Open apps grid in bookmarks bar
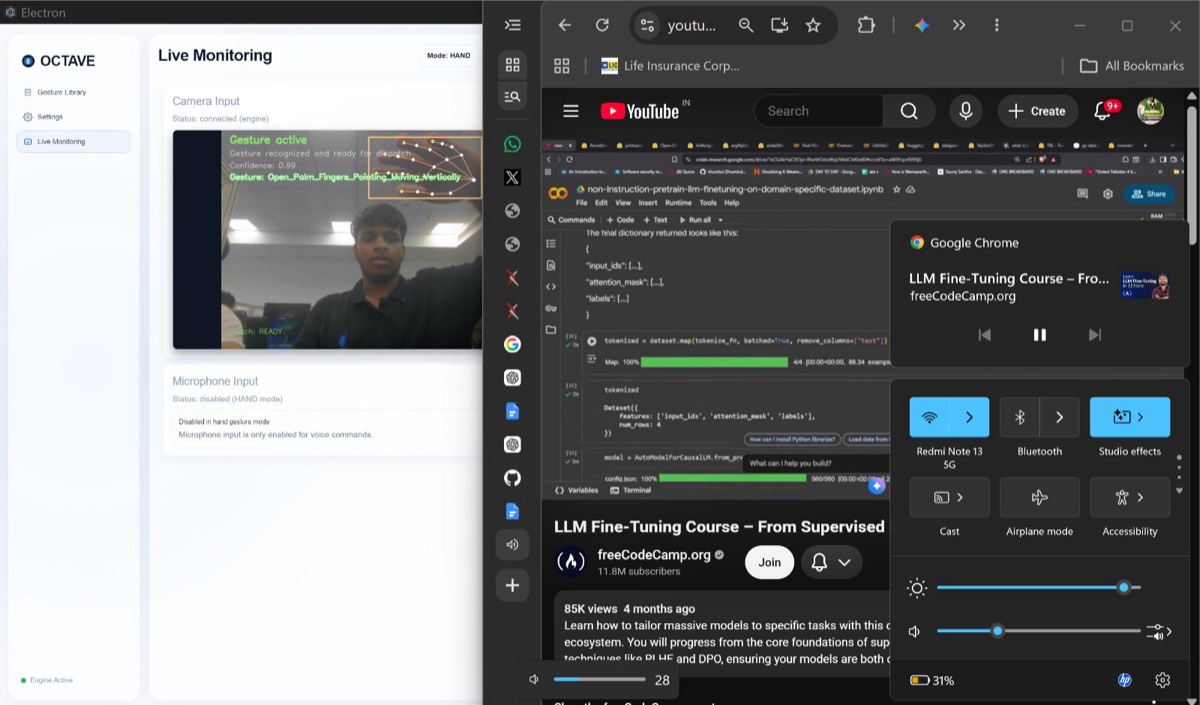 [562, 66]
